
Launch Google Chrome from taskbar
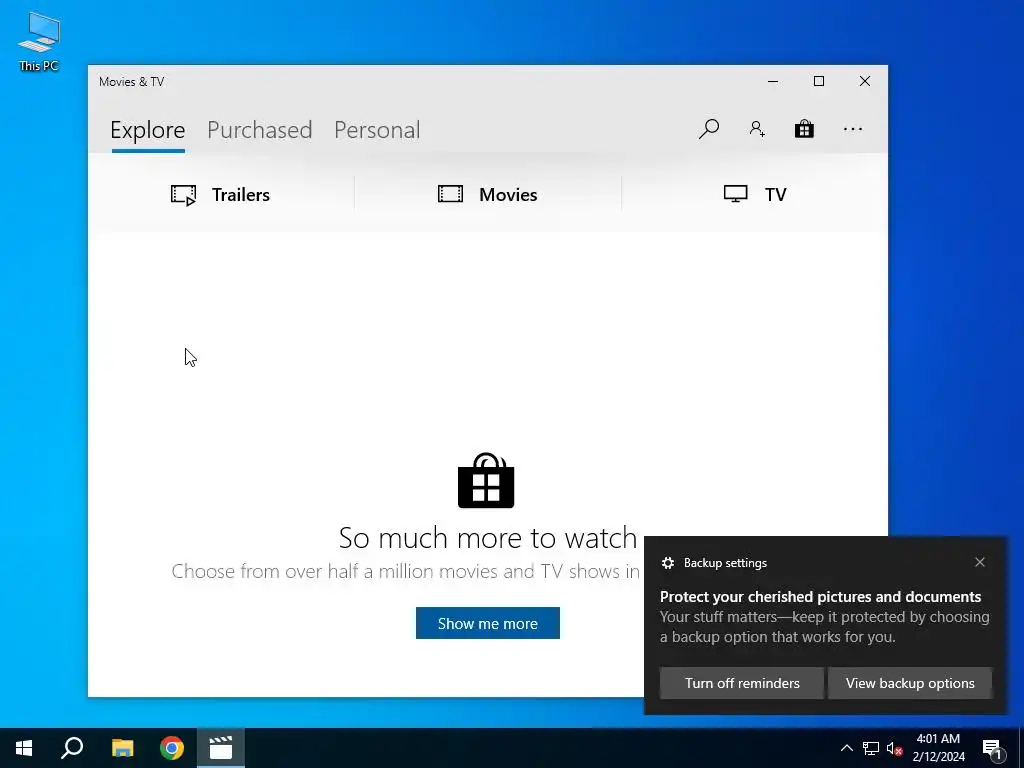[172, 748]
